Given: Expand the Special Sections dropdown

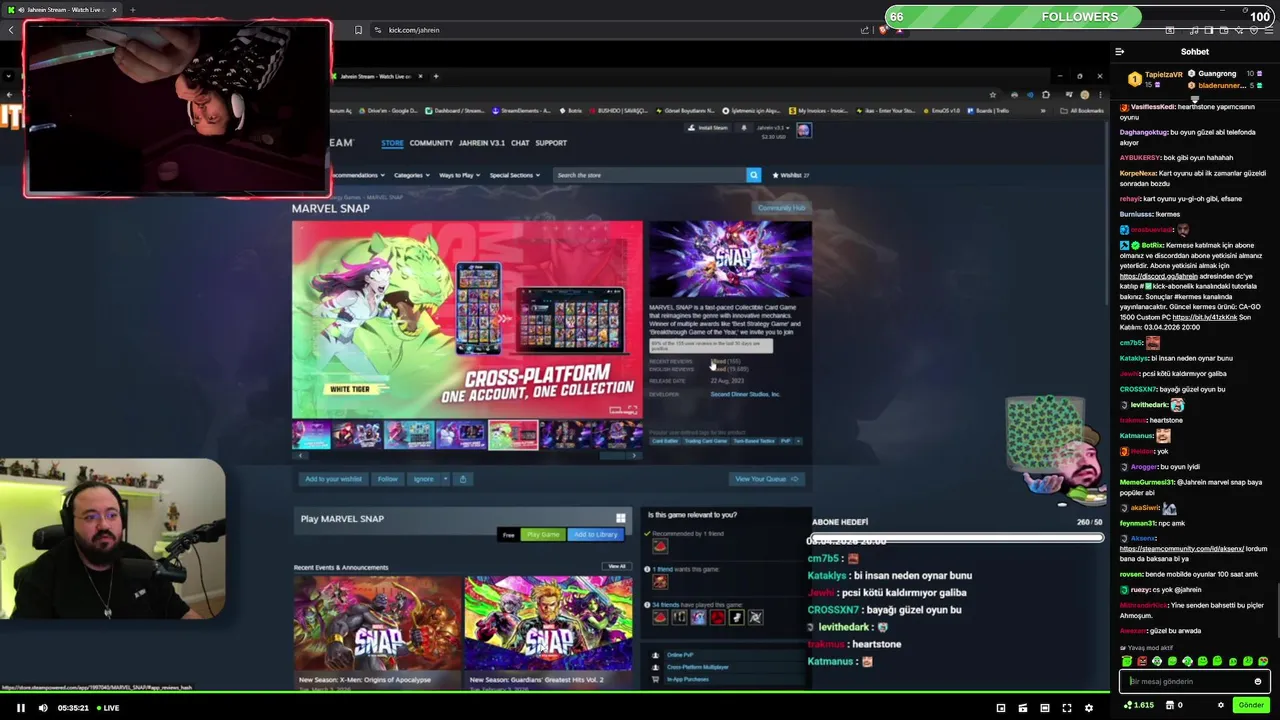Looking at the screenshot, I should [514, 175].
